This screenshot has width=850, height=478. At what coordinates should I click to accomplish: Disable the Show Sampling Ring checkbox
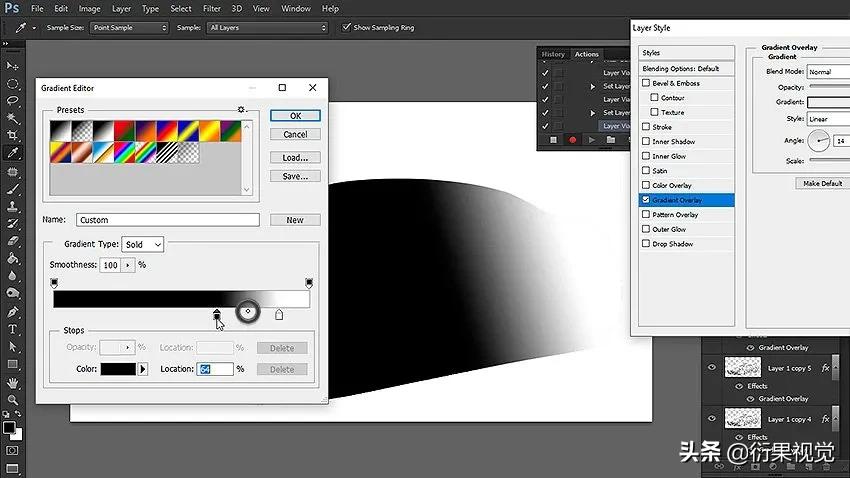click(x=347, y=27)
